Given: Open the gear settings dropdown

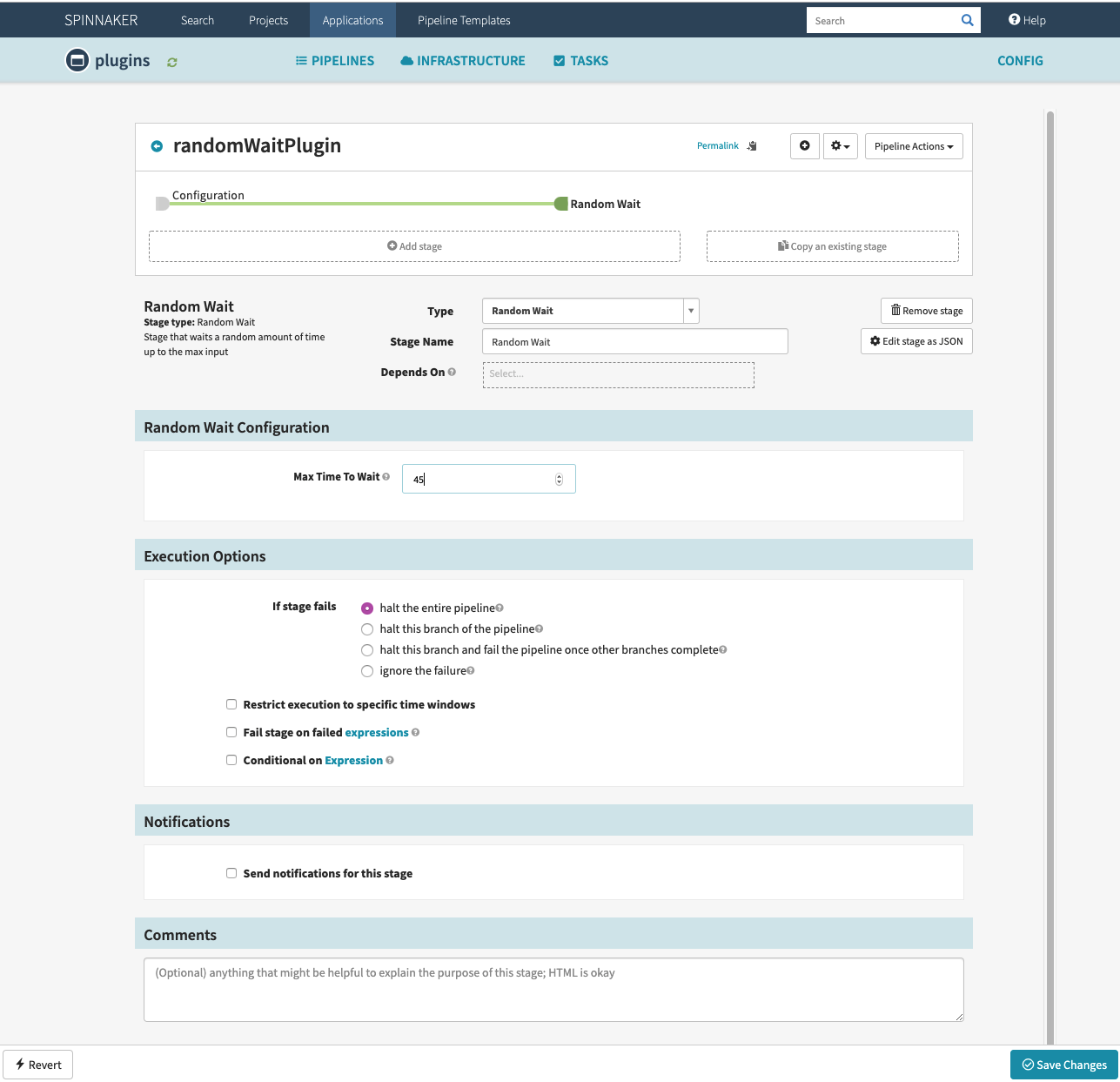Looking at the screenshot, I should (x=841, y=145).
